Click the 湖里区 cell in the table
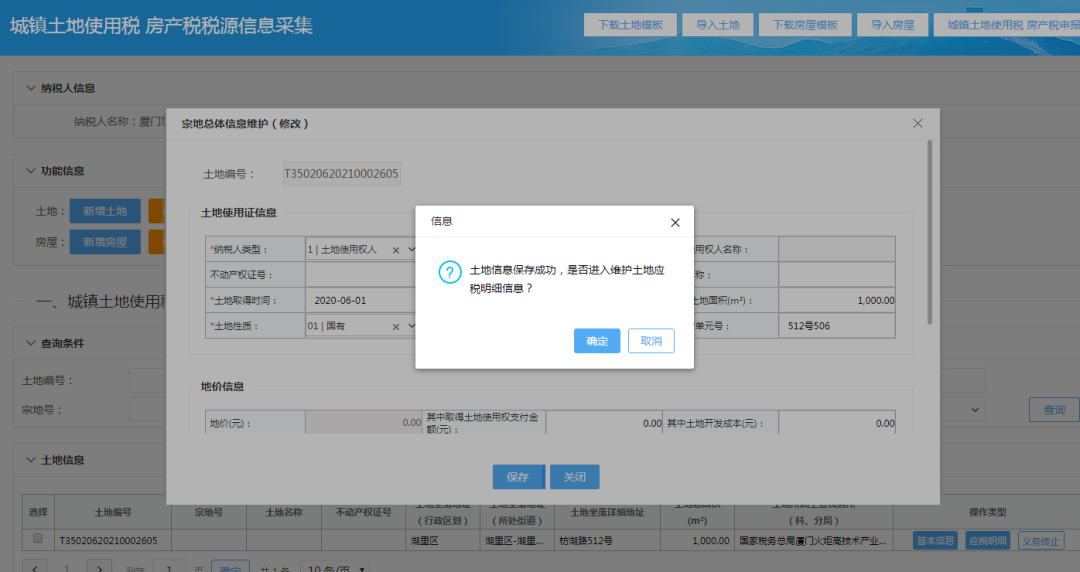 tap(442, 541)
